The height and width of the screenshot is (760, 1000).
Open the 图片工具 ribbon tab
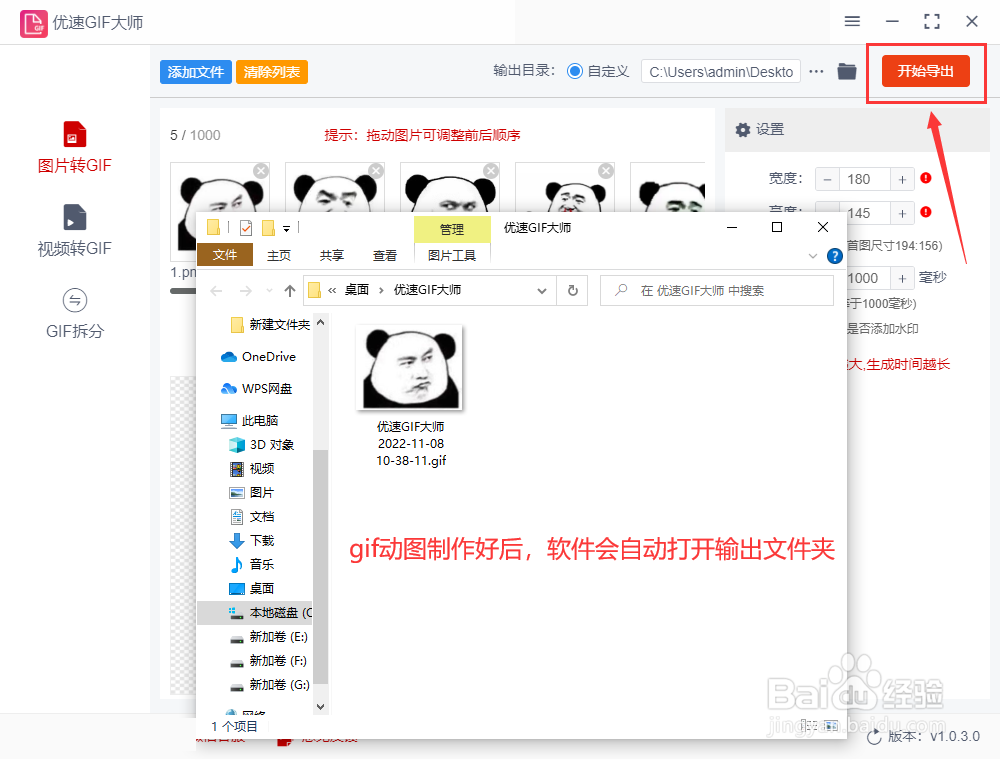tap(452, 256)
